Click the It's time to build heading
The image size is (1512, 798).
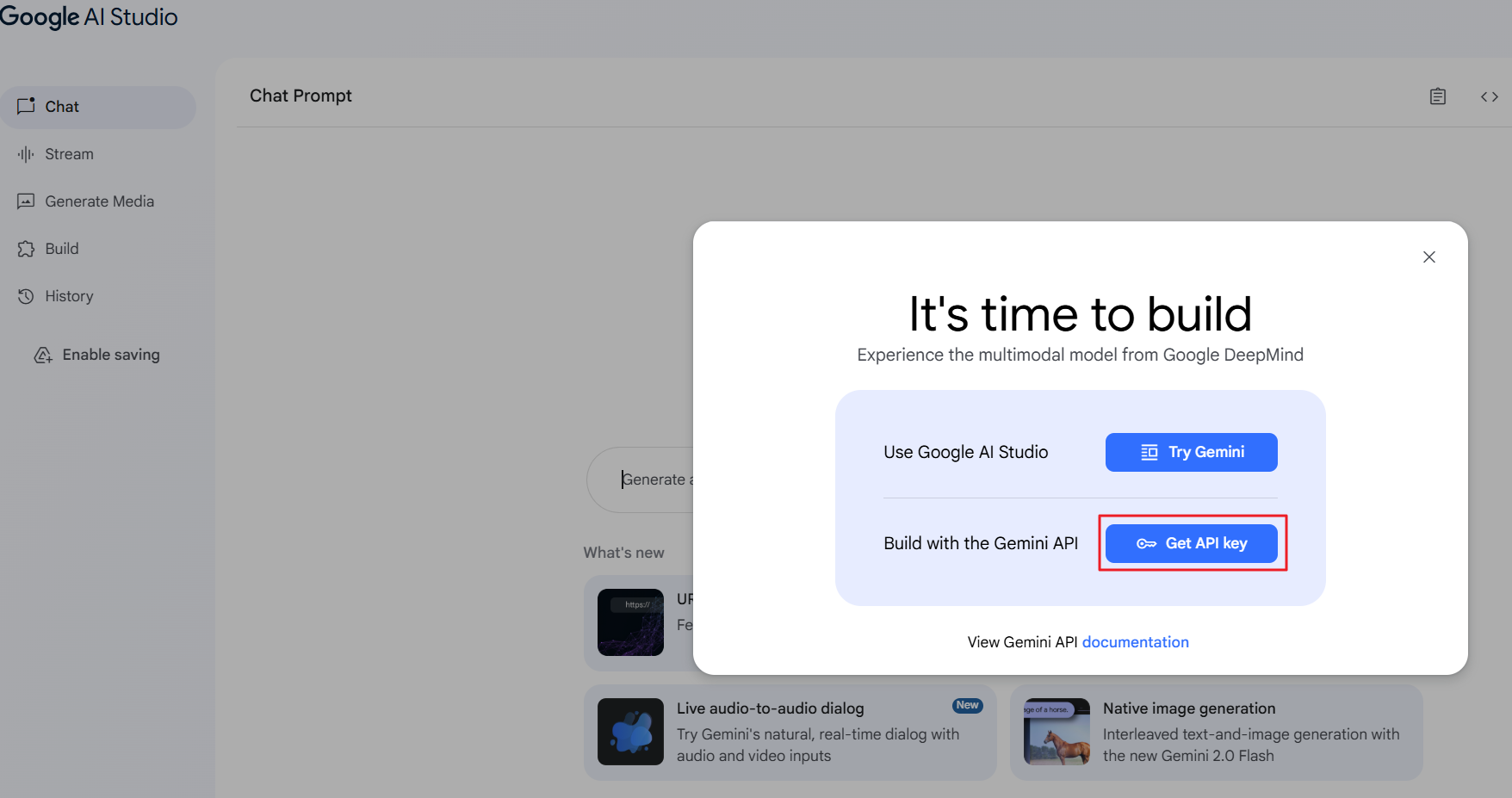click(x=1080, y=314)
